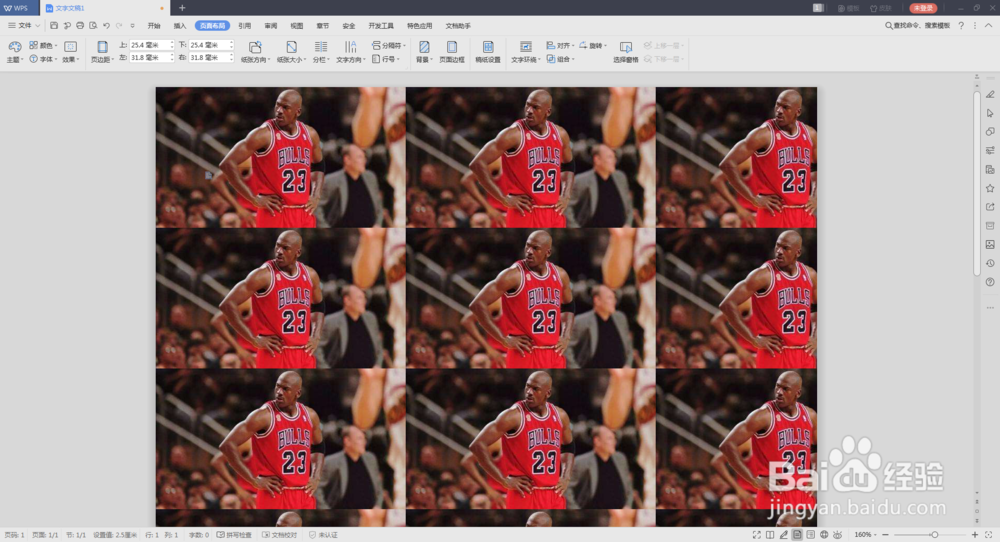Click the cursor select icon in right sidebar
Viewport: 1000px width, 542px height.
990,113
